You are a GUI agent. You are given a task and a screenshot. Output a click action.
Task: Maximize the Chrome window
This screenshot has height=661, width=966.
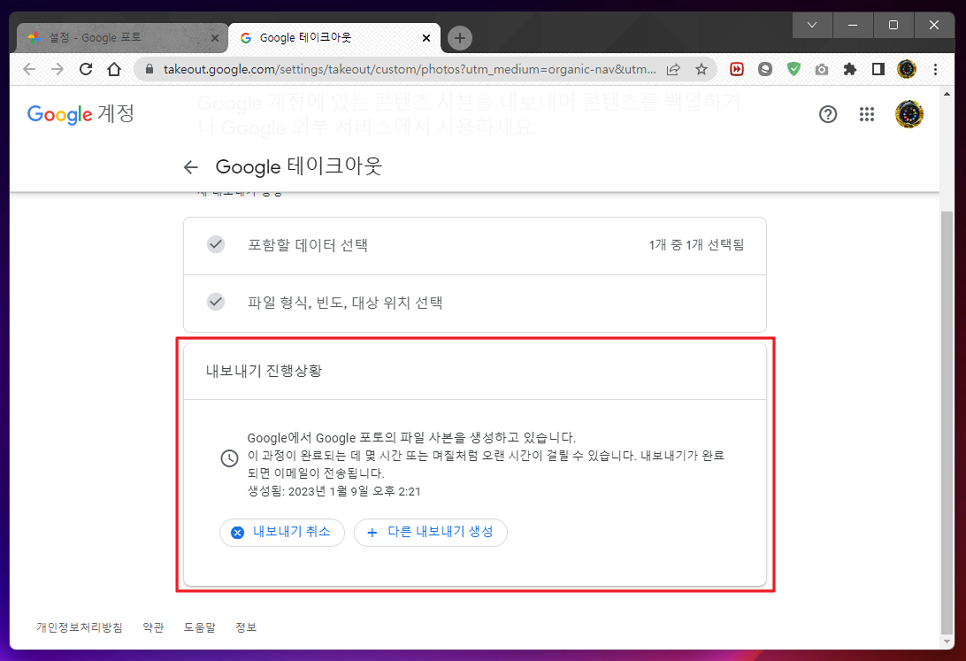(x=893, y=25)
